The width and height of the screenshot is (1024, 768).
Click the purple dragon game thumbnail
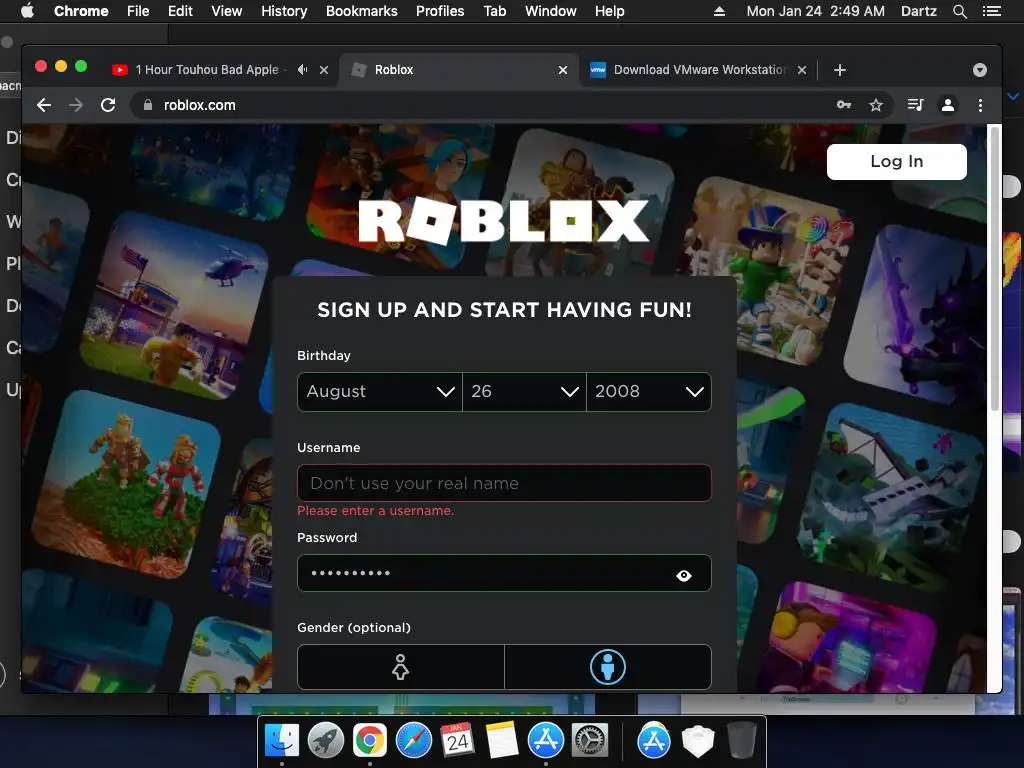click(918, 313)
